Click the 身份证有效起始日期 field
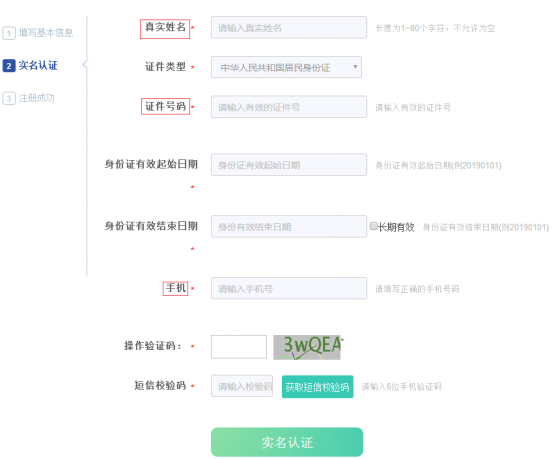The height and width of the screenshot is (459, 554). pyautogui.click(x=289, y=164)
